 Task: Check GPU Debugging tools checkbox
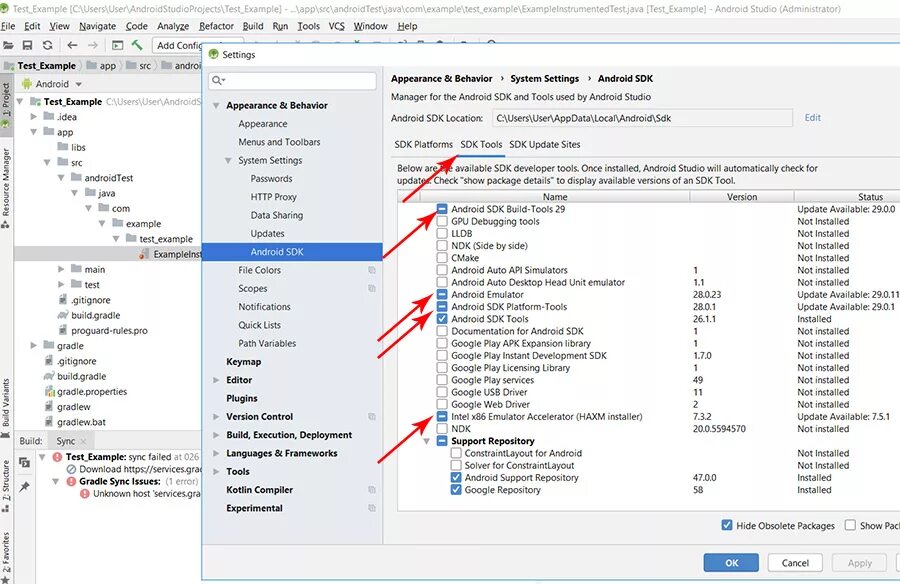(x=442, y=221)
